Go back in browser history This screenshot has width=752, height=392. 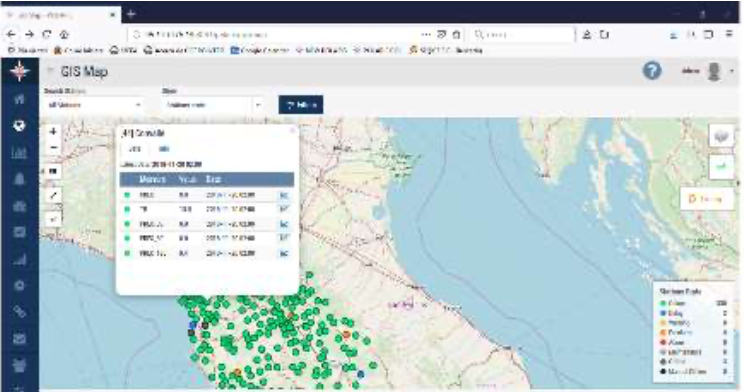pyautogui.click(x=12, y=35)
